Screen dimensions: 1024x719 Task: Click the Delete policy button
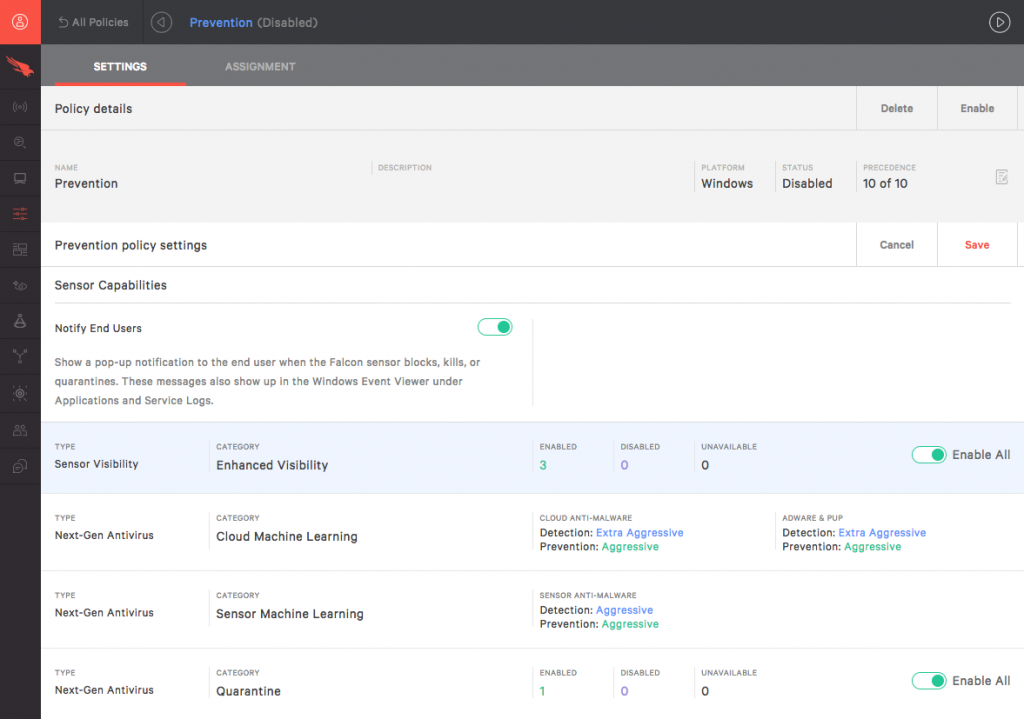coord(897,108)
